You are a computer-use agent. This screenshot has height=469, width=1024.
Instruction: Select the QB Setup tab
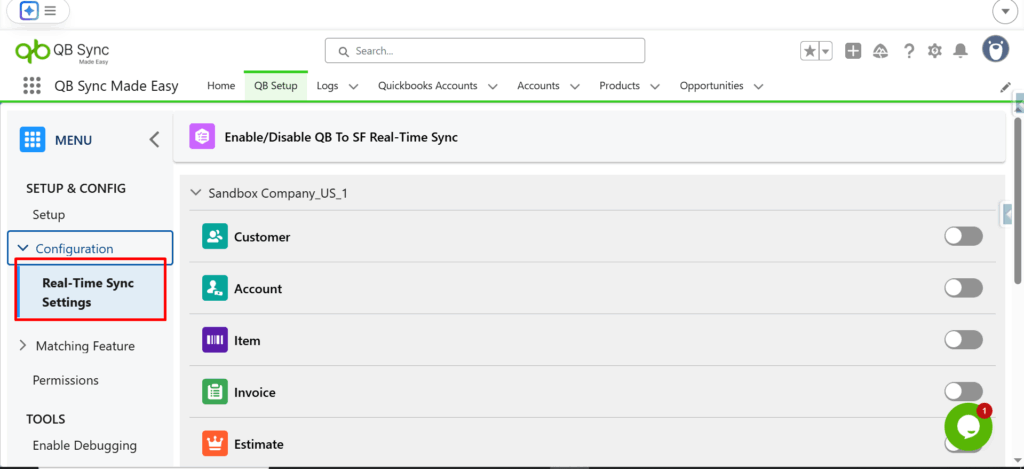pyautogui.click(x=275, y=86)
